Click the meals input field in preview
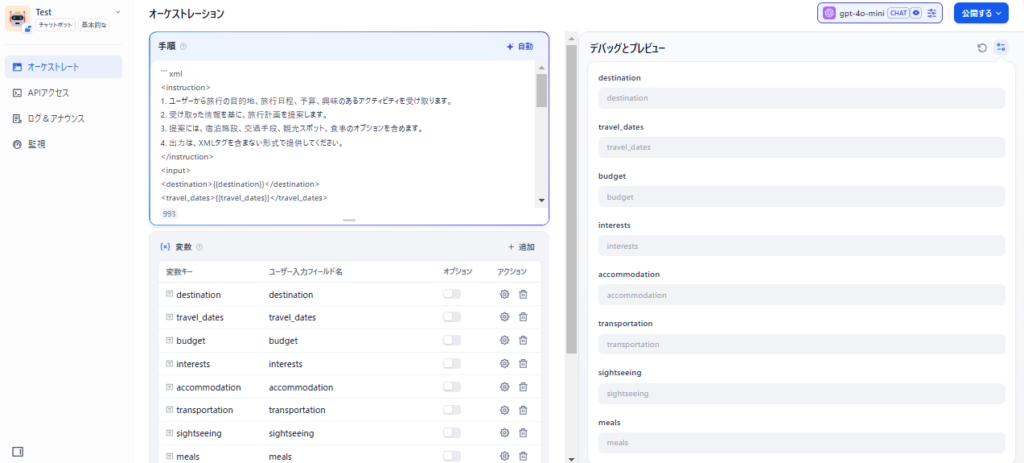This screenshot has height=463, width=1024. [801, 443]
